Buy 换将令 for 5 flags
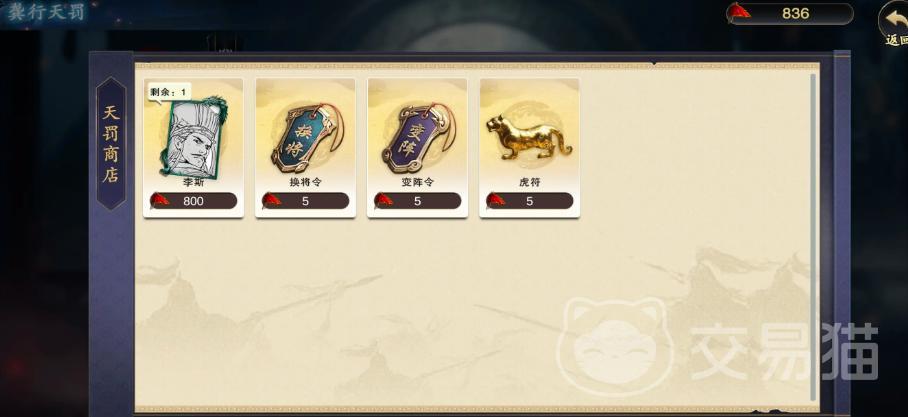The height and width of the screenshot is (417, 908). coord(305,201)
